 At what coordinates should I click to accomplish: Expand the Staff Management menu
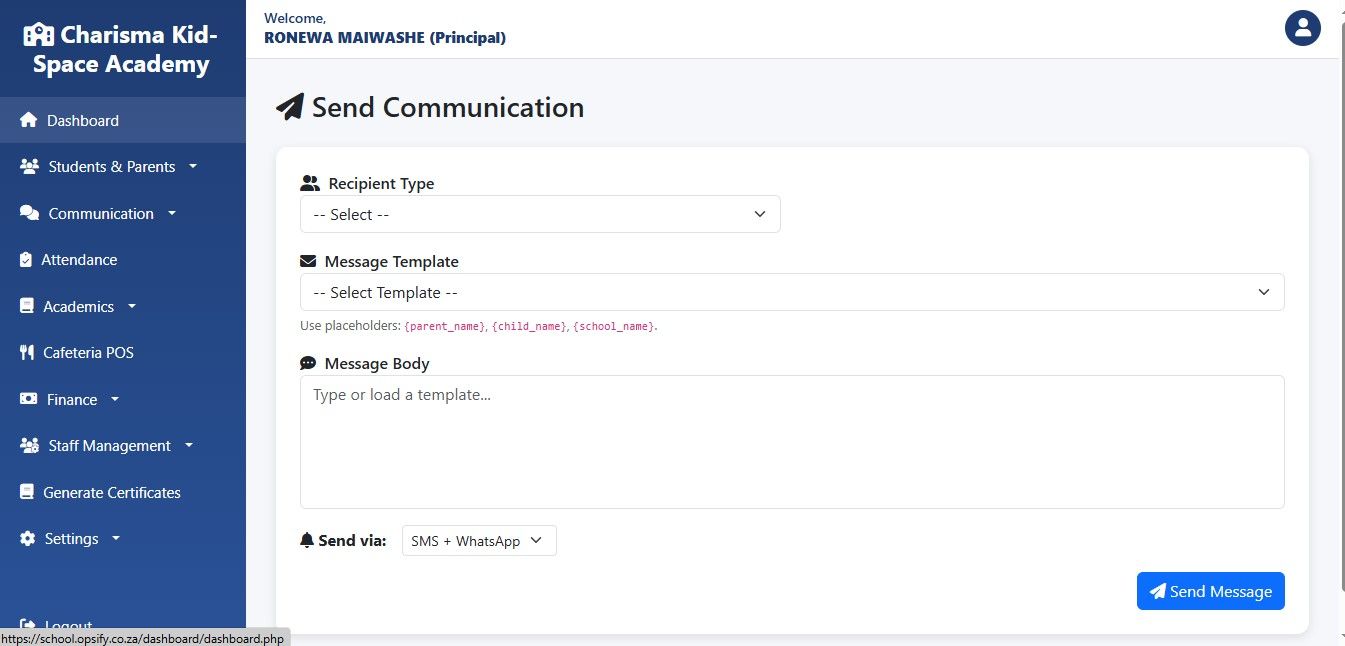click(120, 446)
